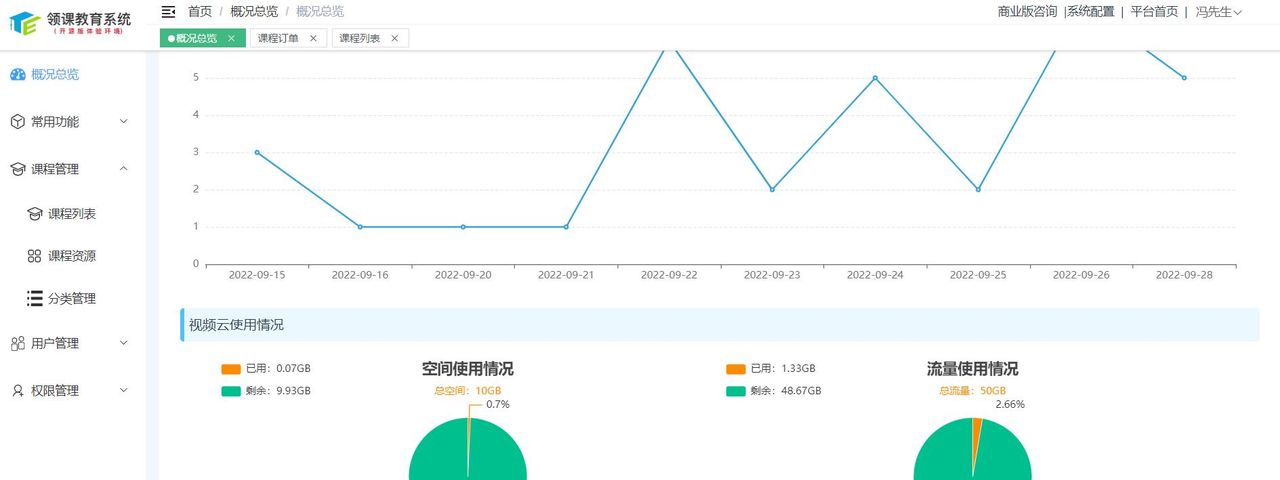Viewport: 1280px width, 480px height.
Task: Click the 课程管理 graduation cap icon
Action: tap(17, 169)
